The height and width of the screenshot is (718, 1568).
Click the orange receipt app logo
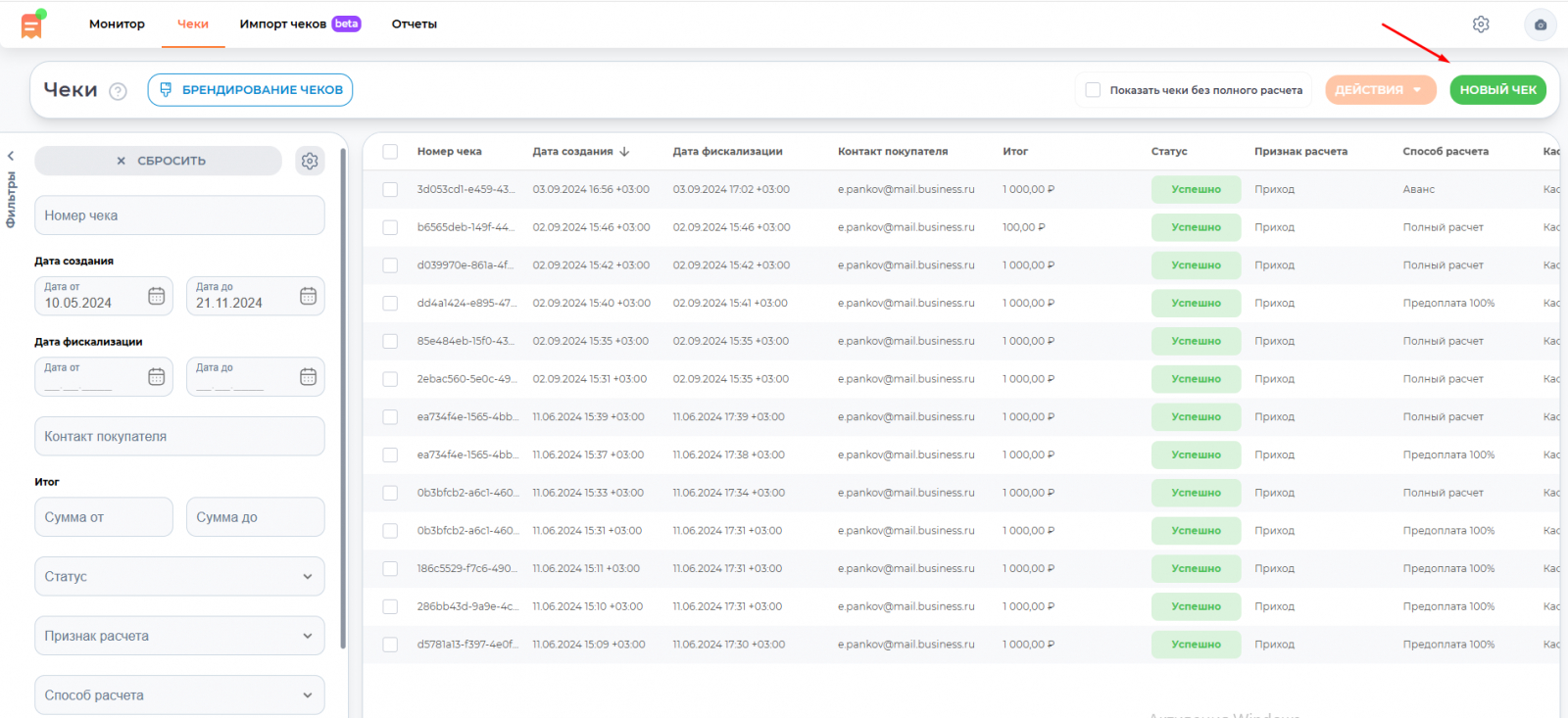[31, 24]
